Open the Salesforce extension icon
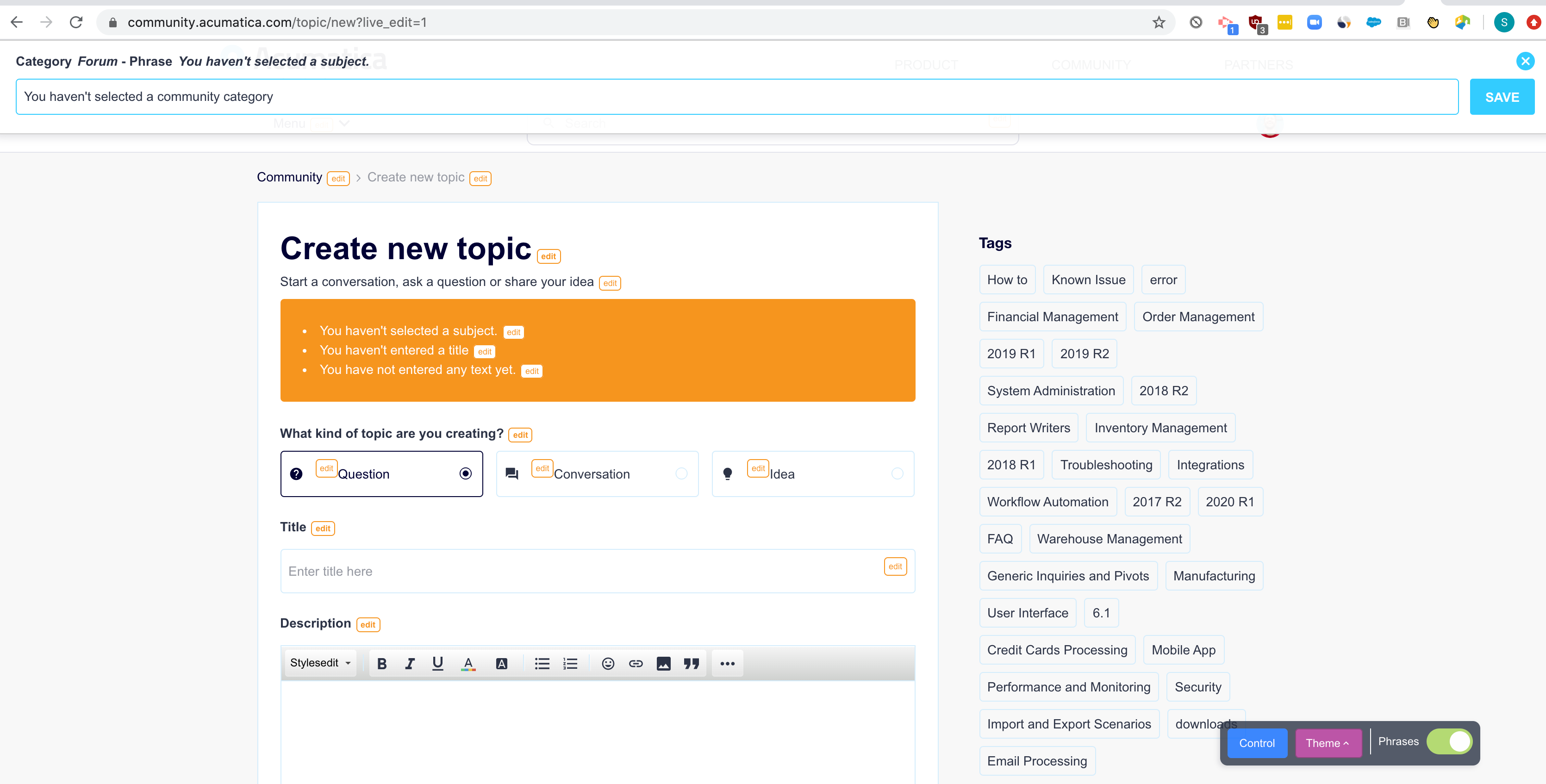1546x784 pixels. pyautogui.click(x=1373, y=22)
